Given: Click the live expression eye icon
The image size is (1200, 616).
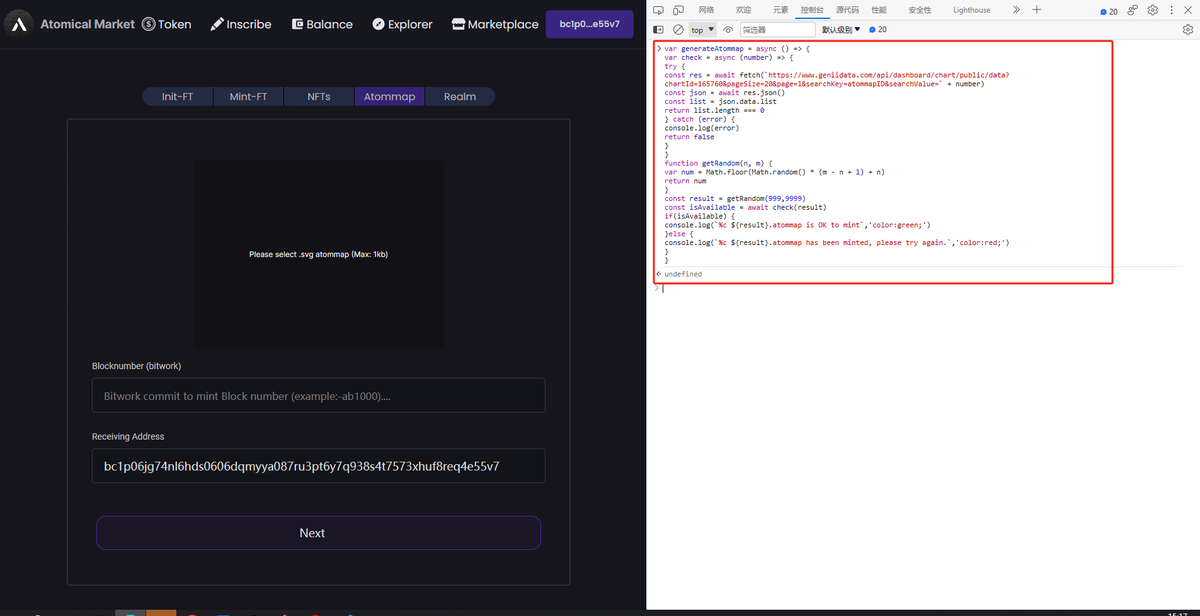Looking at the screenshot, I should tap(728, 30).
